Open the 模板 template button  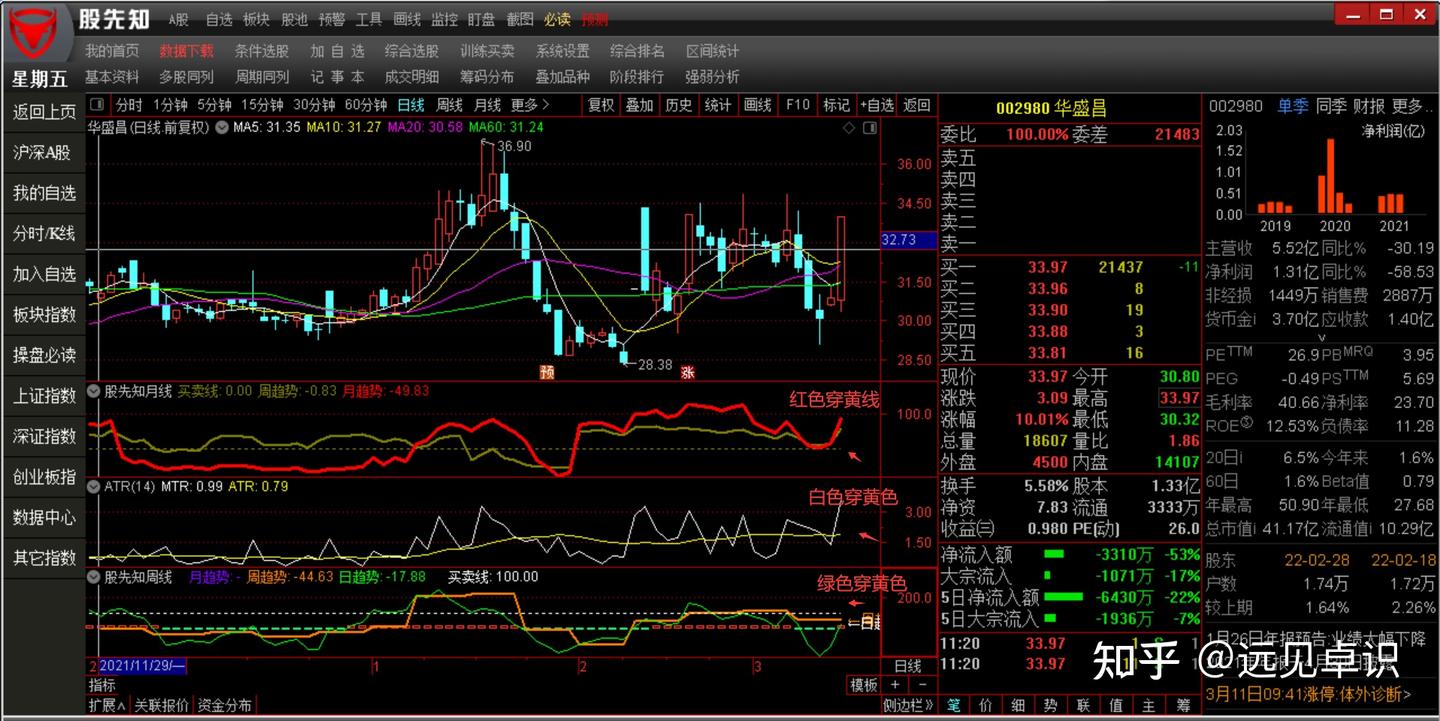tap(863, 685)
